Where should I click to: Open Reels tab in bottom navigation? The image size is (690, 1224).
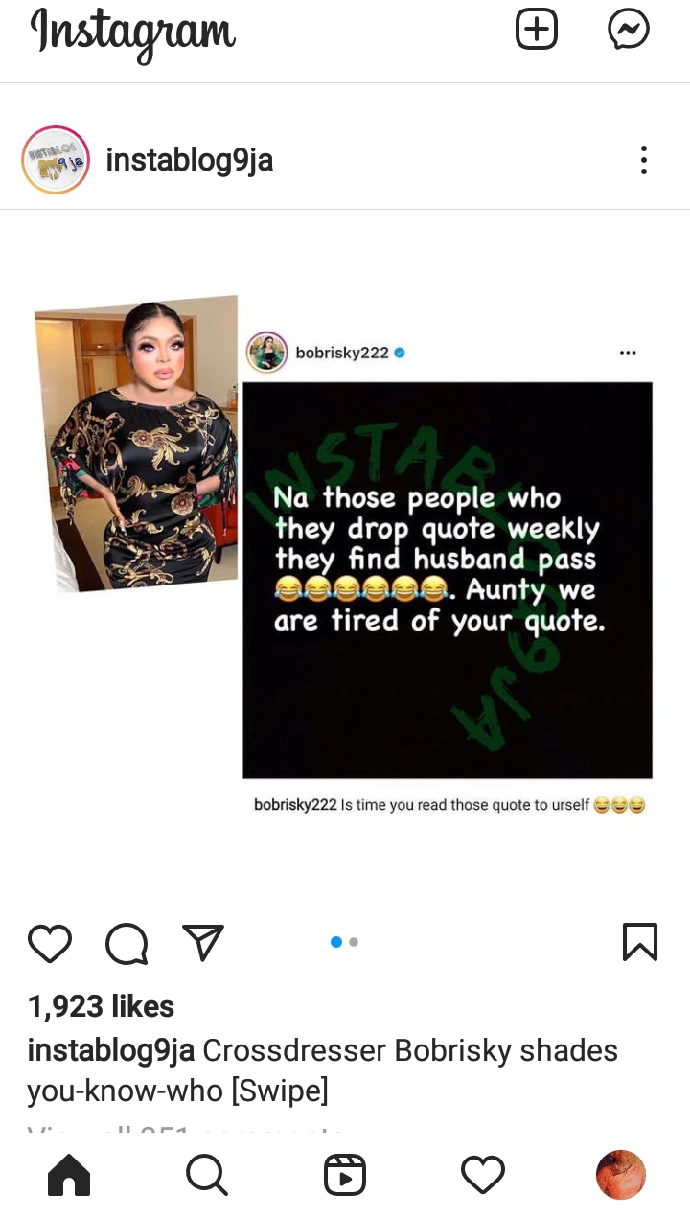click(345, 1176)
